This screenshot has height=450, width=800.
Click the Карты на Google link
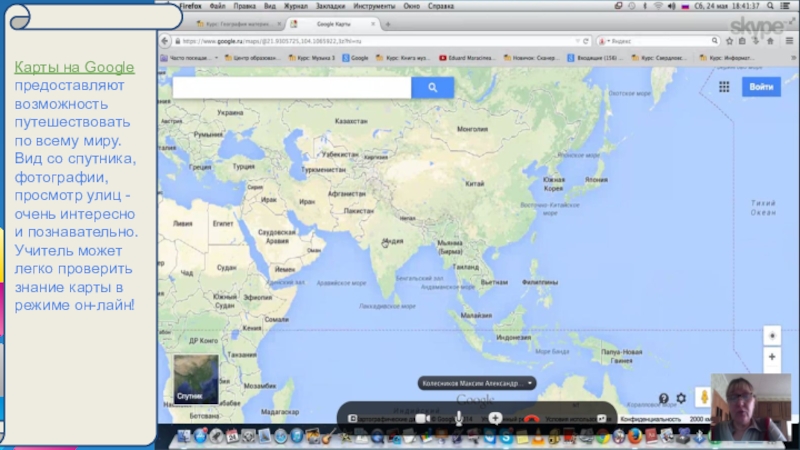point(74,67)
